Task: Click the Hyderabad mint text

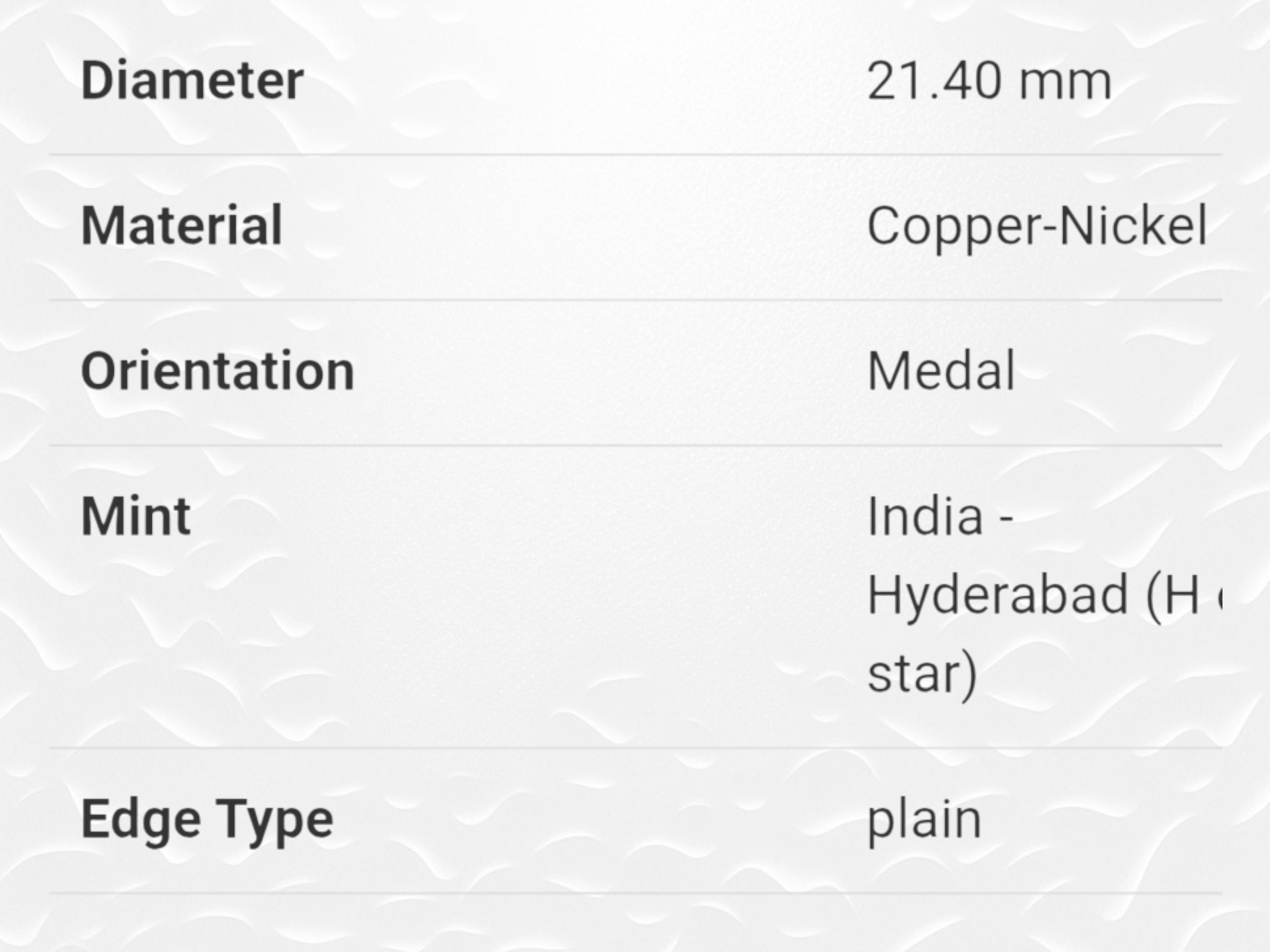Action: [997, 598]
